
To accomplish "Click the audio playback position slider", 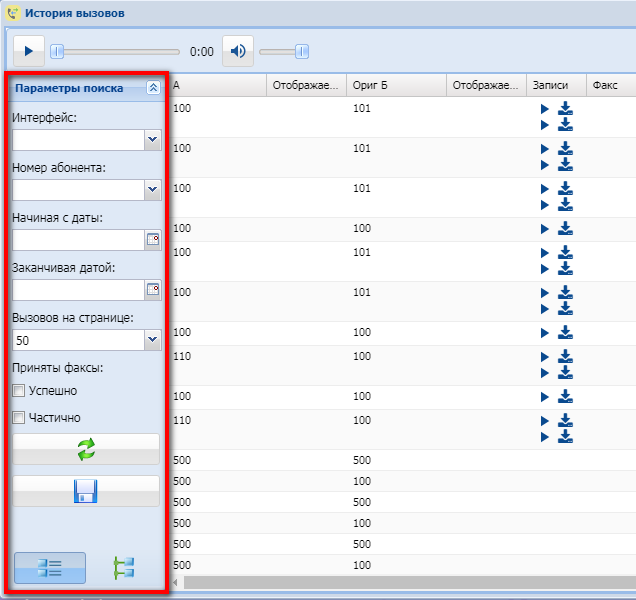I will click(115, 51).
